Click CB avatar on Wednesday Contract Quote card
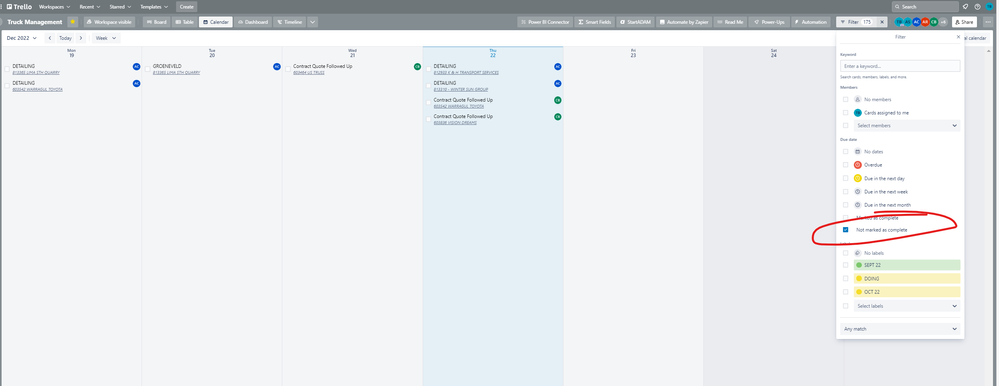This screenshot has height=386, width=999. (417, 66)
